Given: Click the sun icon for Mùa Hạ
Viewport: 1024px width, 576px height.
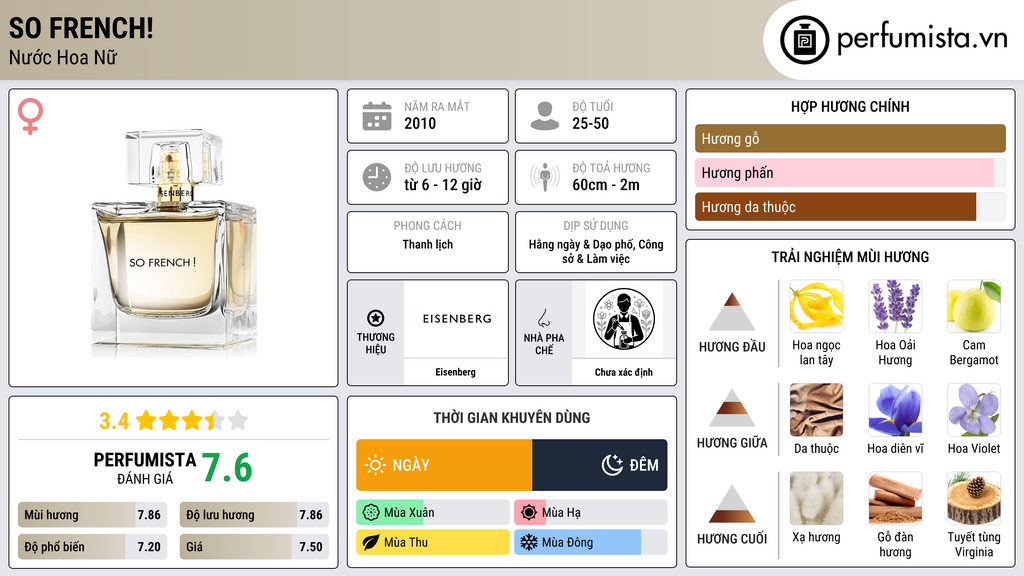Looking at the screenshot, I should coord(529,513).
